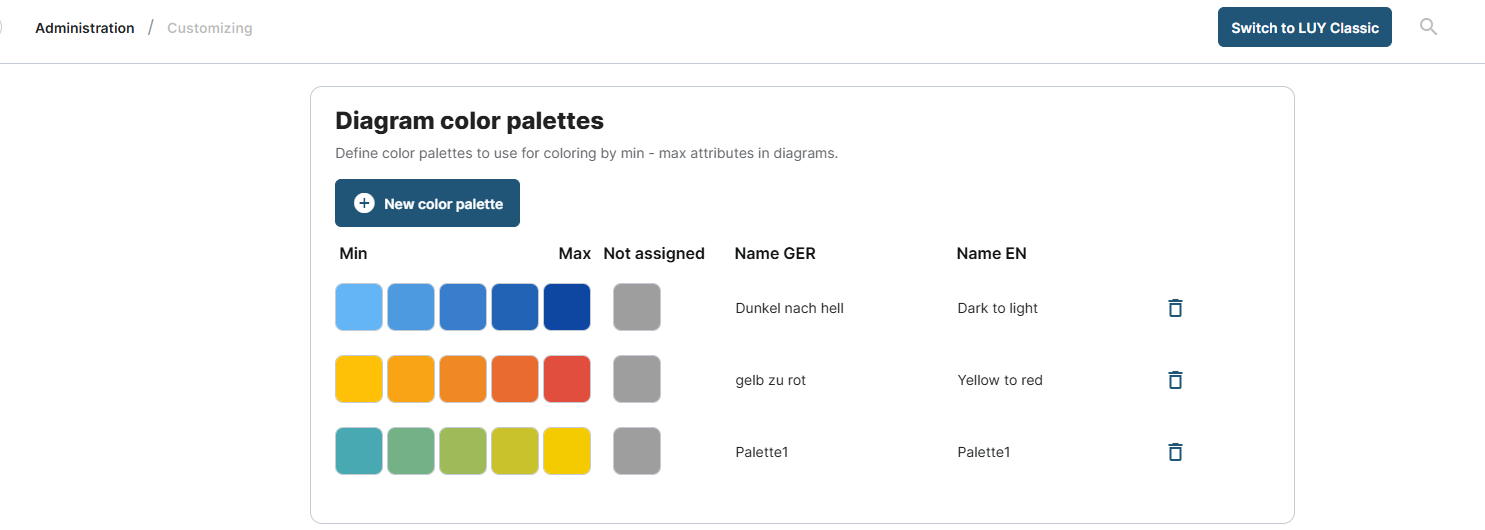1485x530 pixels.
Task: Pick darkest blue Max swatch
Action: [567, 307]
